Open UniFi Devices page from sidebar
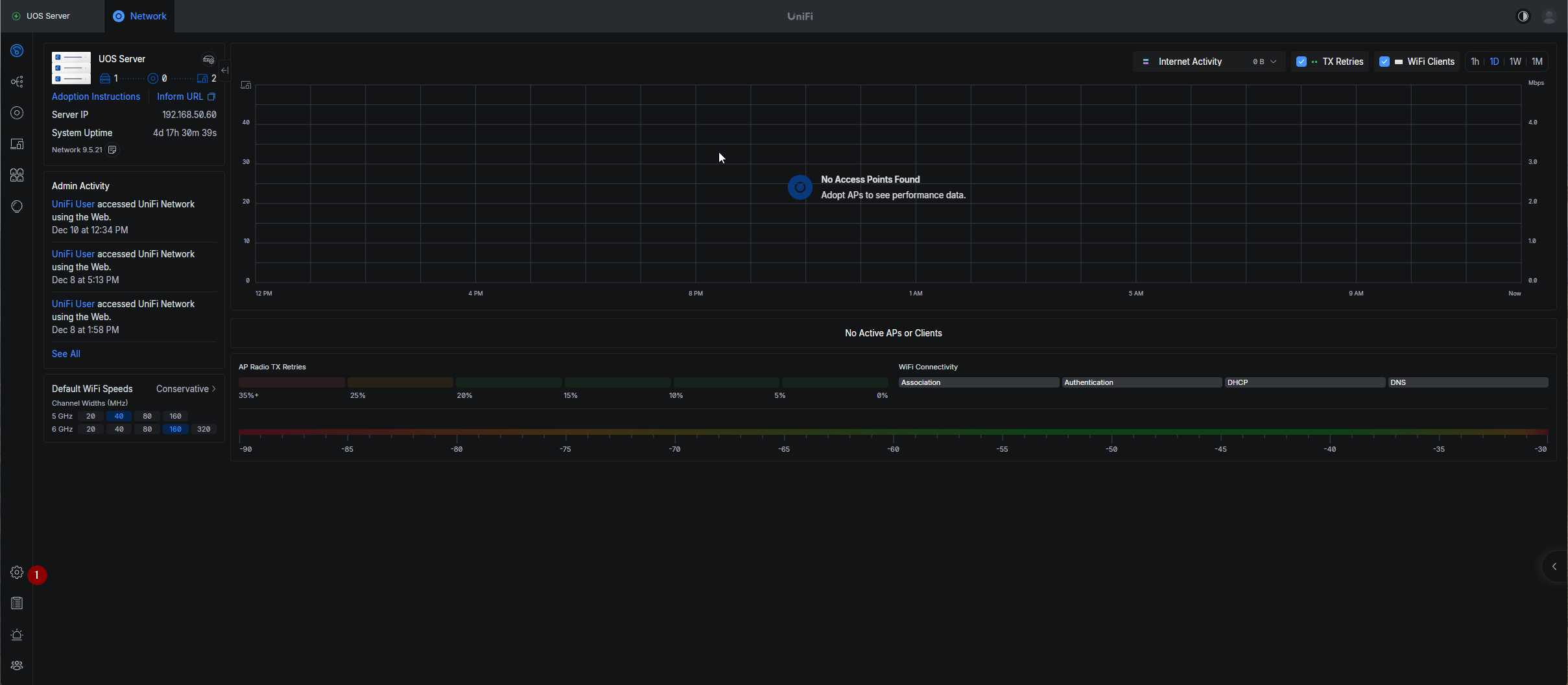 tap(17, 113)
